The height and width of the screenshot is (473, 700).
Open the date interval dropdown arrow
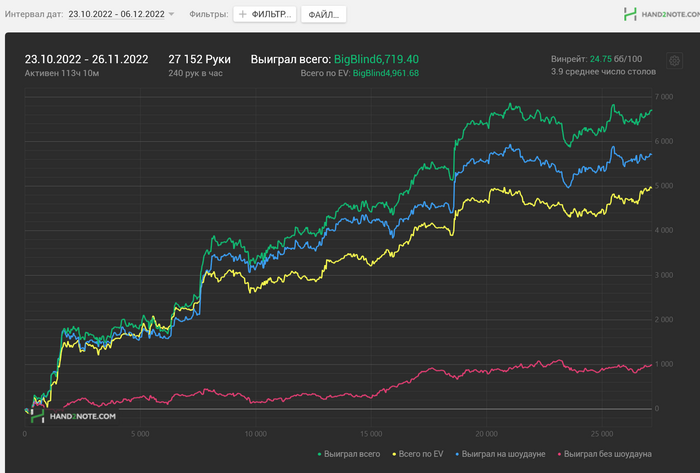point(171,14)
